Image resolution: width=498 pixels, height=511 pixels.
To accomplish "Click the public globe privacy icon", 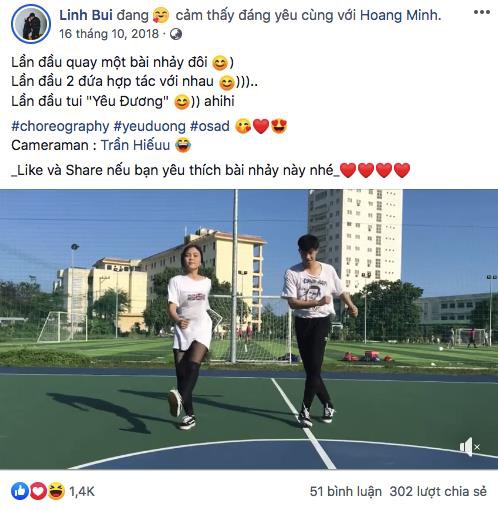I will 176,34.
